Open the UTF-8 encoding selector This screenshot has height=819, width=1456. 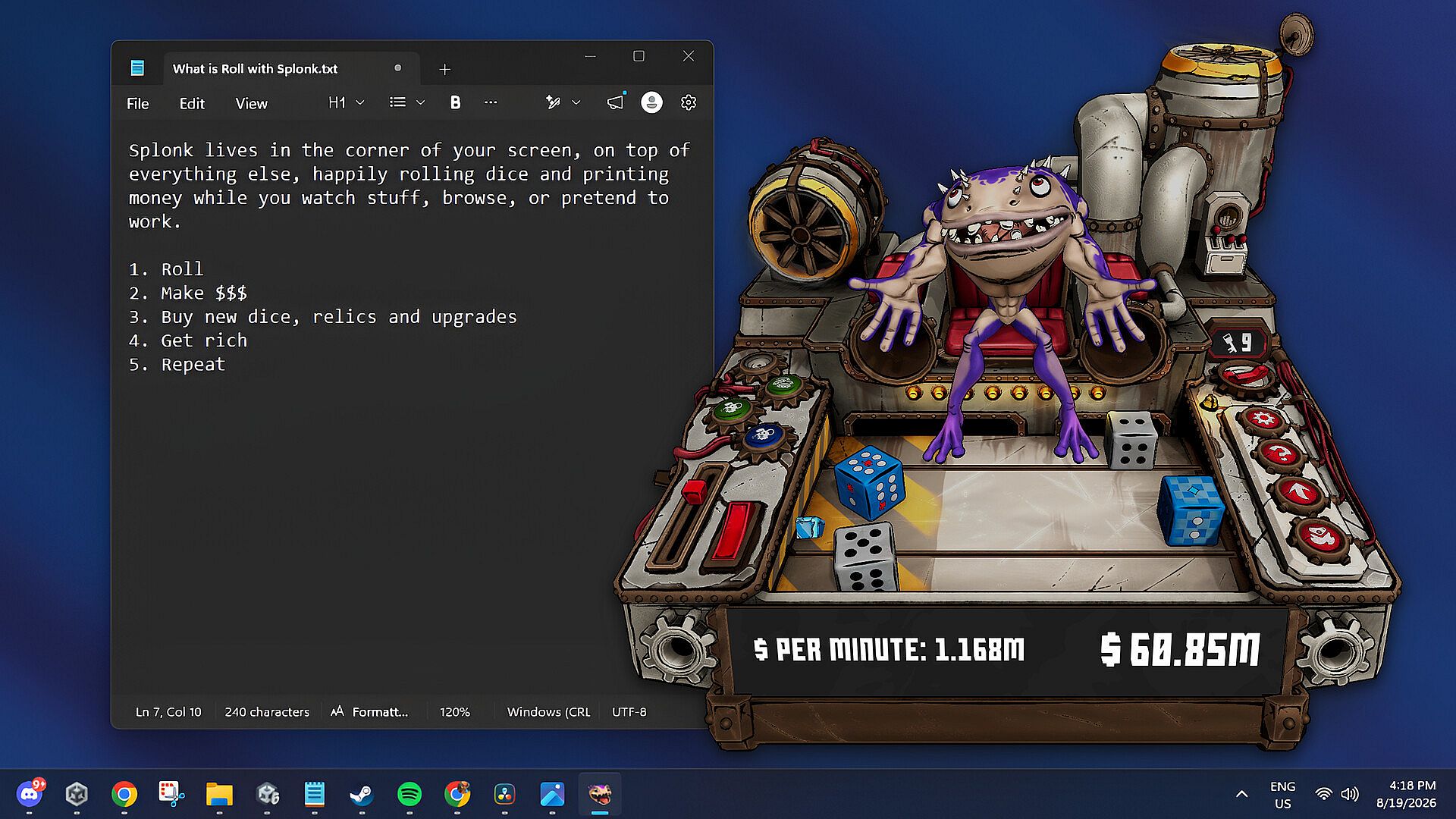click(x=629, y=711)
